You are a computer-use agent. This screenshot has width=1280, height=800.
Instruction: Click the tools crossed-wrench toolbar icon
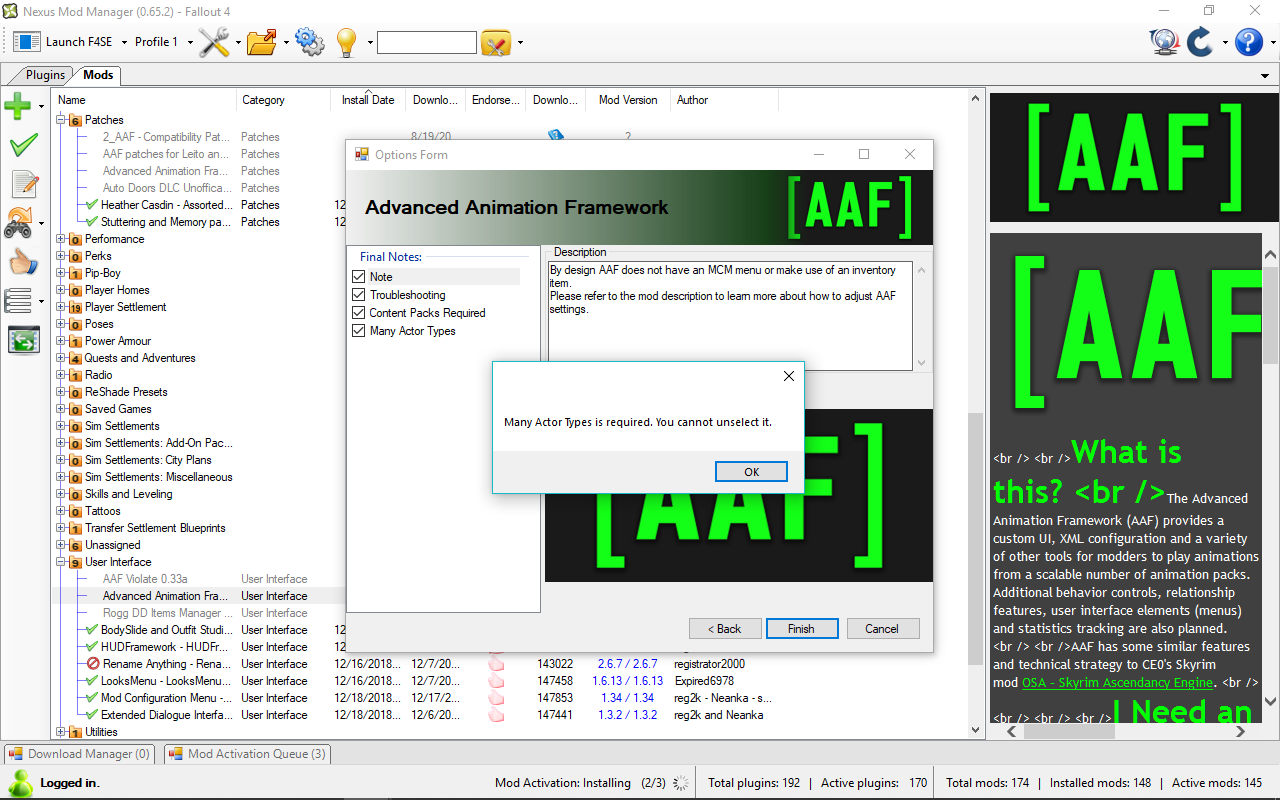click(x=214, y=42)
